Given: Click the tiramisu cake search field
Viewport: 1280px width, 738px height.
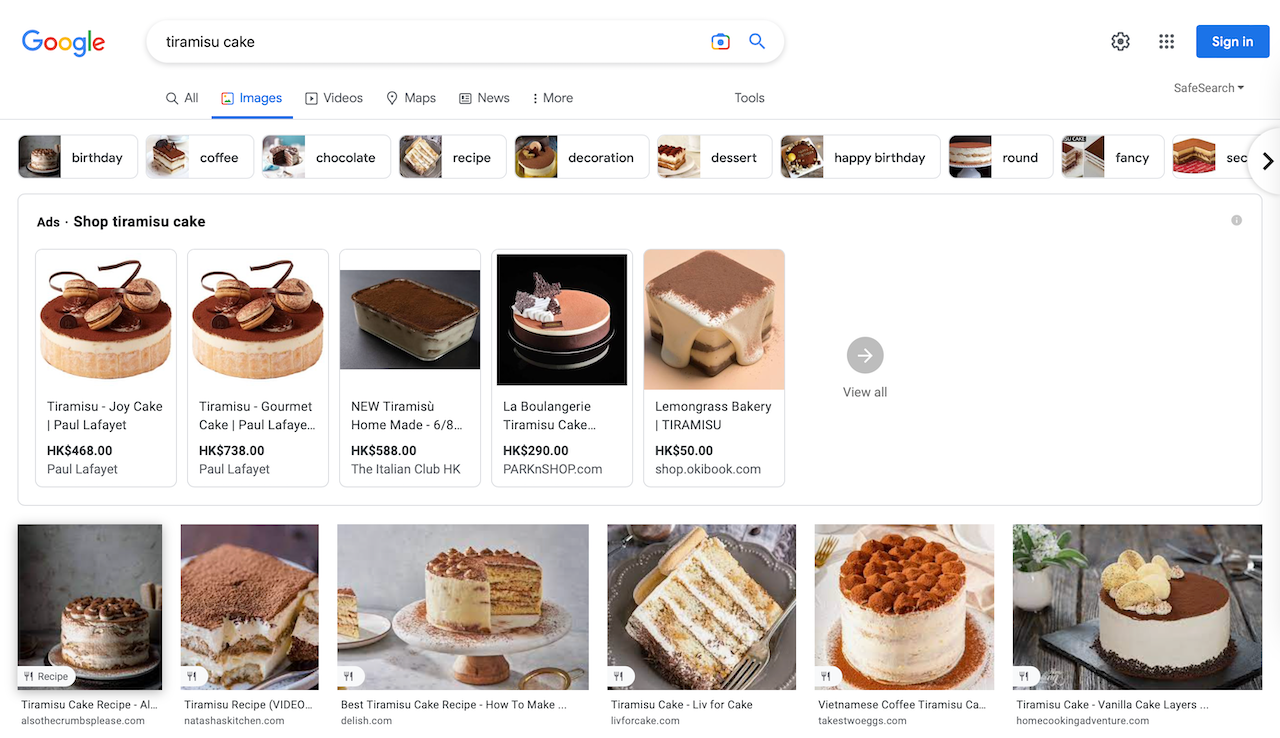Looking at the screenshot, I should tap(430, 42).
